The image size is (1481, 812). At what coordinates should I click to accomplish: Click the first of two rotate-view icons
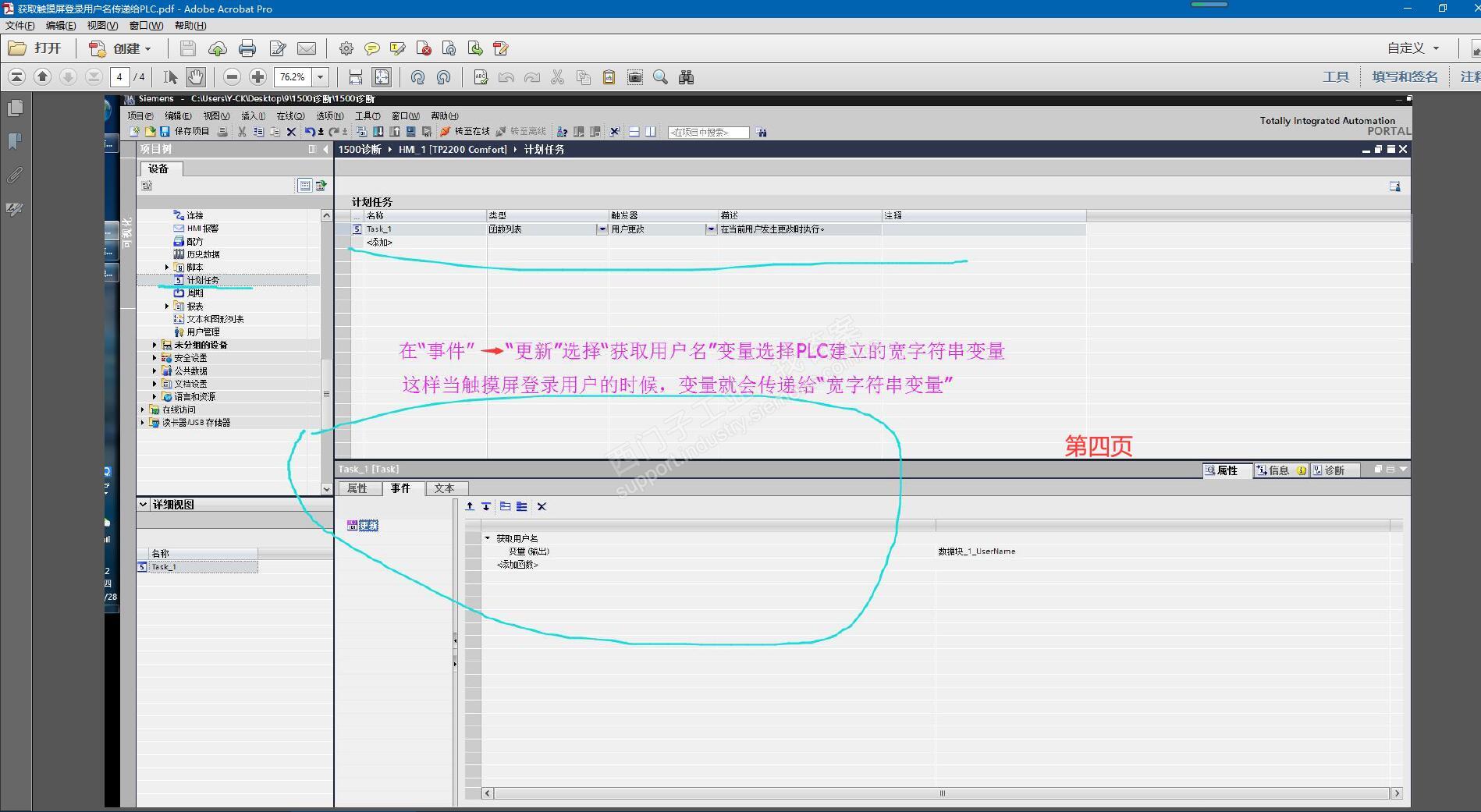[x=417, y=76]
